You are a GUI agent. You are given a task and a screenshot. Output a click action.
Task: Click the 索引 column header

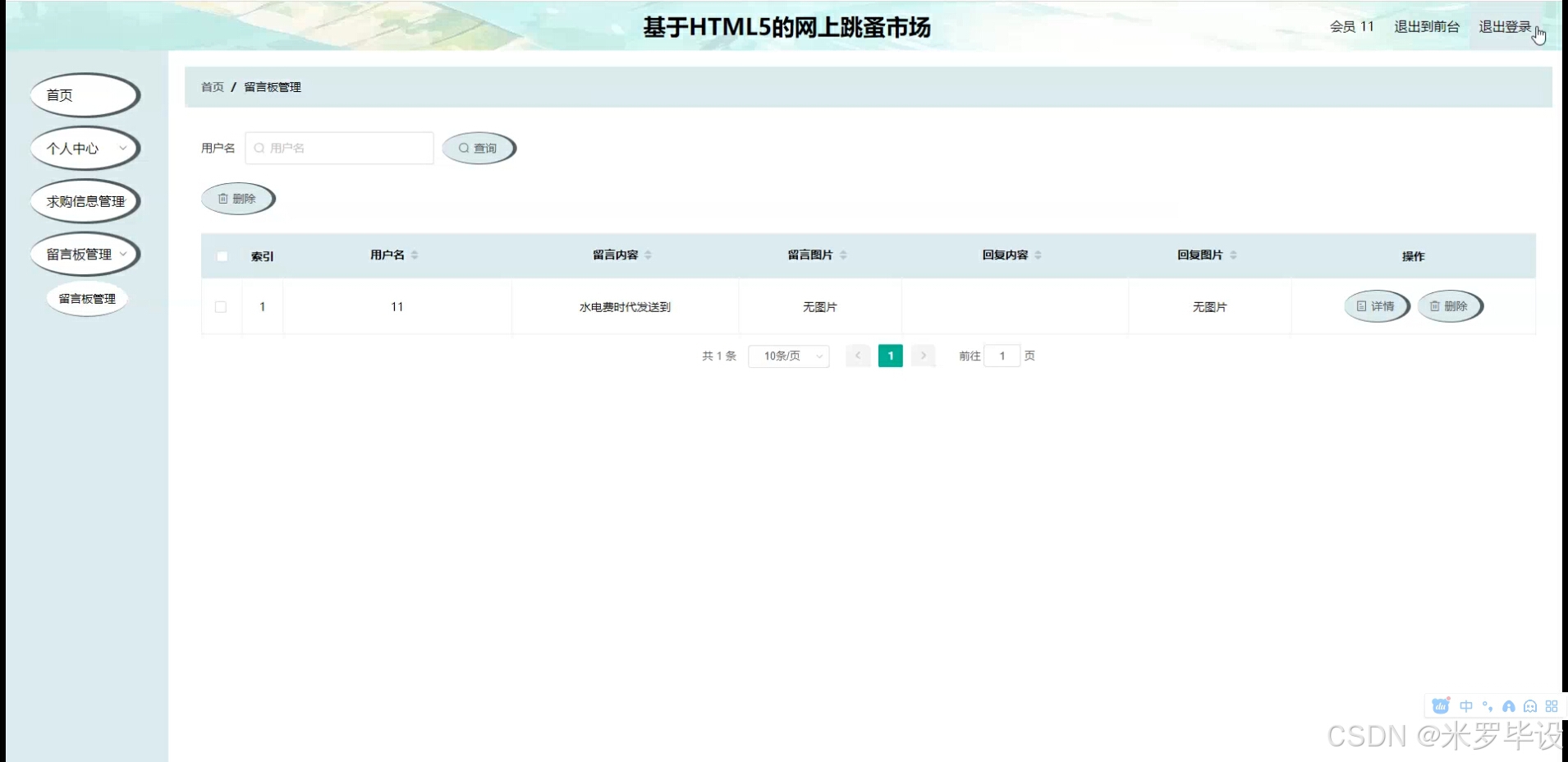tap(262, 256)
